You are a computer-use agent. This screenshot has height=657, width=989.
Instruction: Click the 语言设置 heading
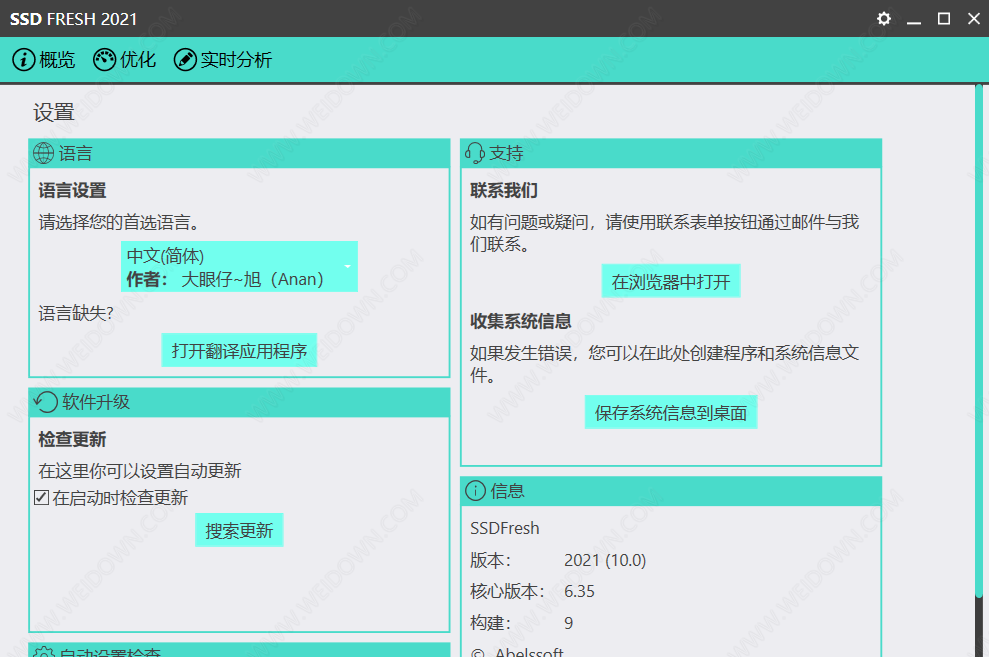click(72, 190)
